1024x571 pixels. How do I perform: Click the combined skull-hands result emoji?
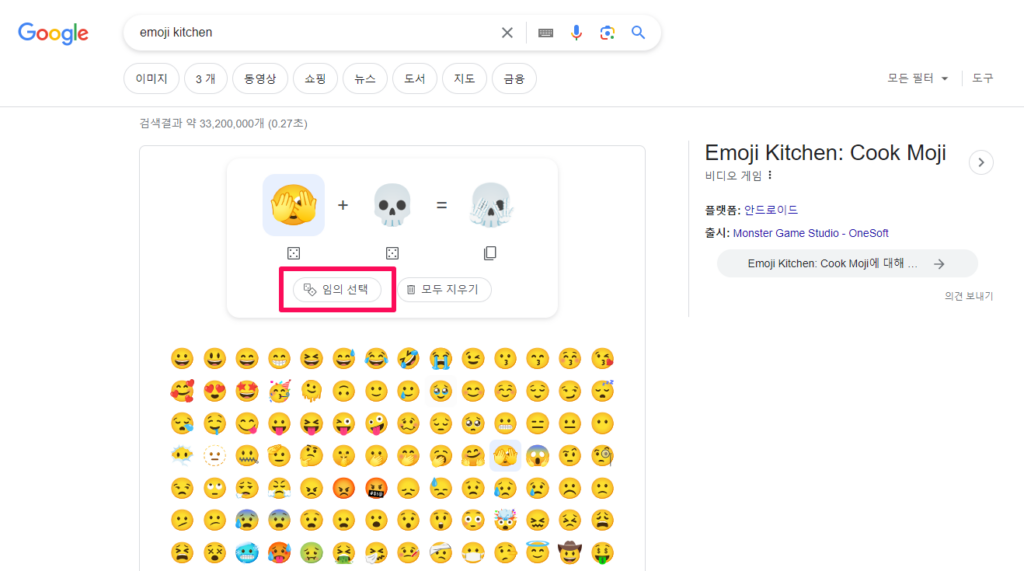coord(490,205)
